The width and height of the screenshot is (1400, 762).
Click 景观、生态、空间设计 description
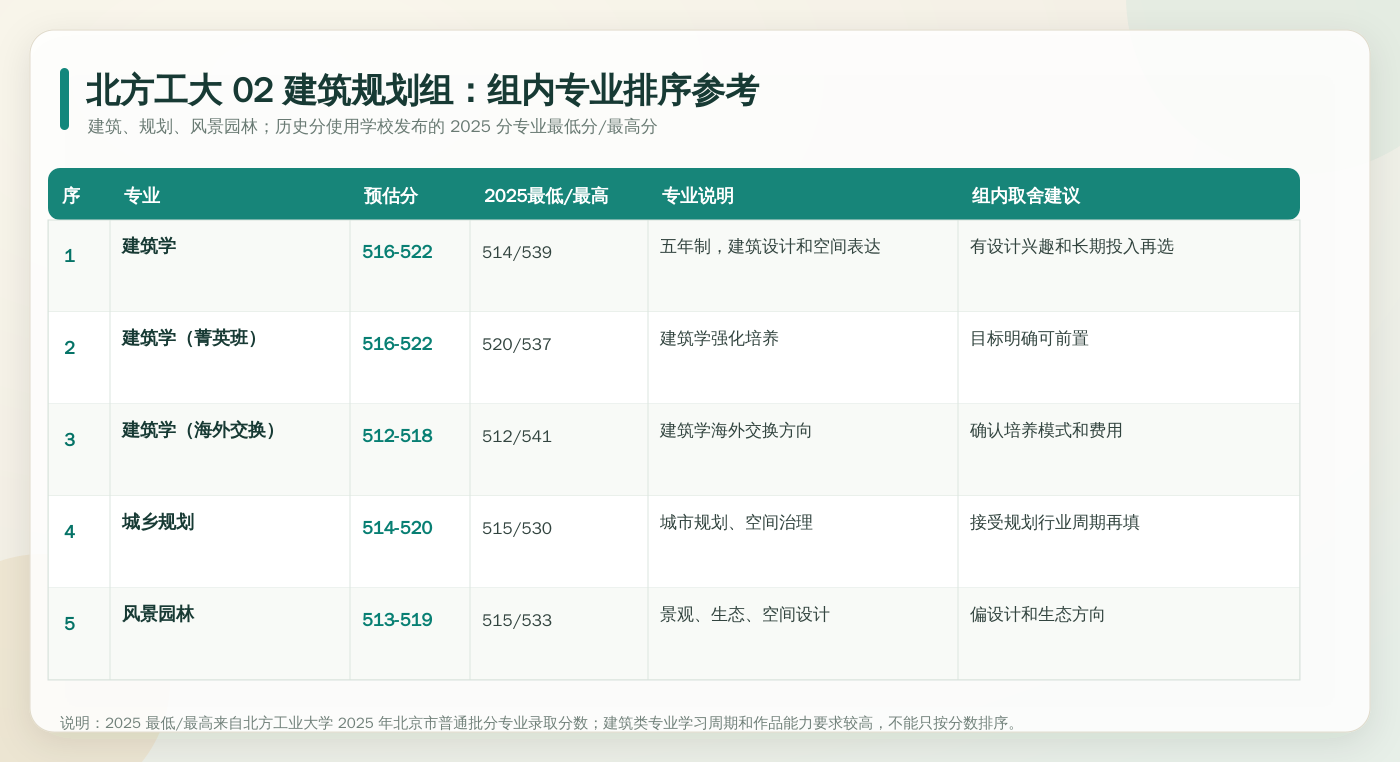click(x=745, y=614)
